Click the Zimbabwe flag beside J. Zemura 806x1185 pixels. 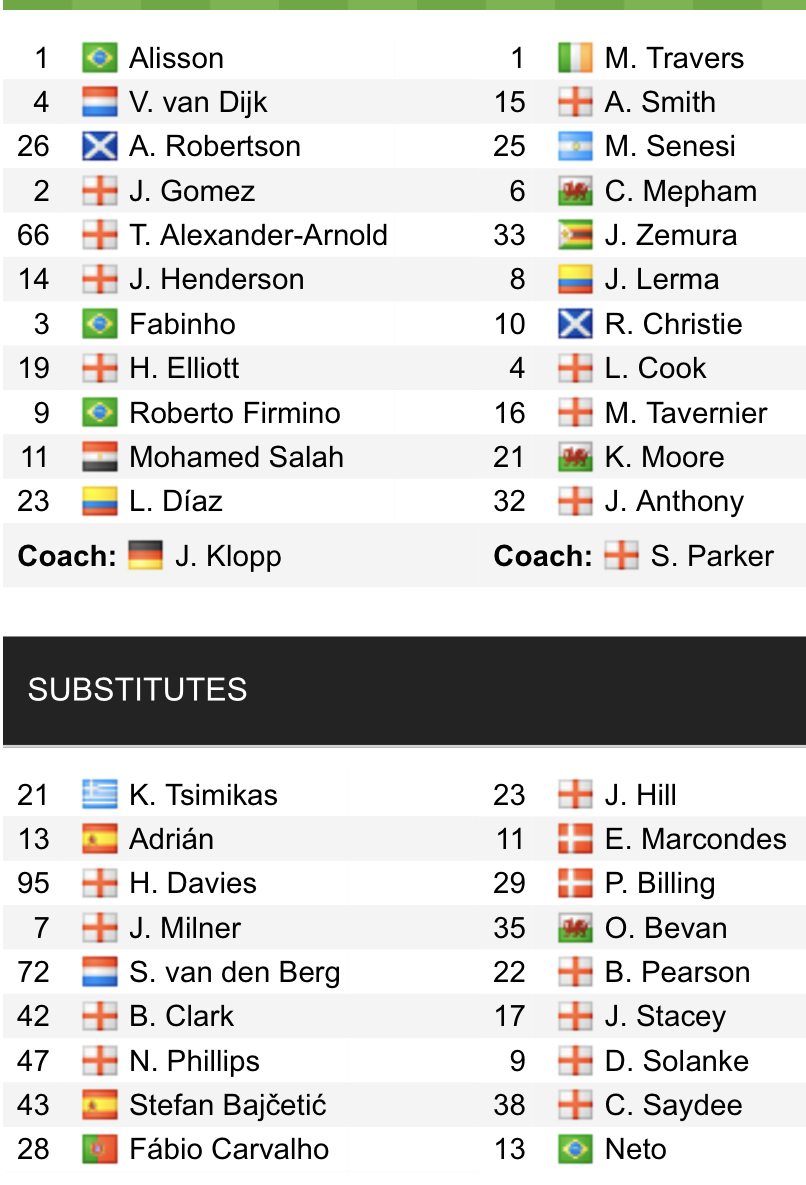pyautogui.click(x=575, y=235)
